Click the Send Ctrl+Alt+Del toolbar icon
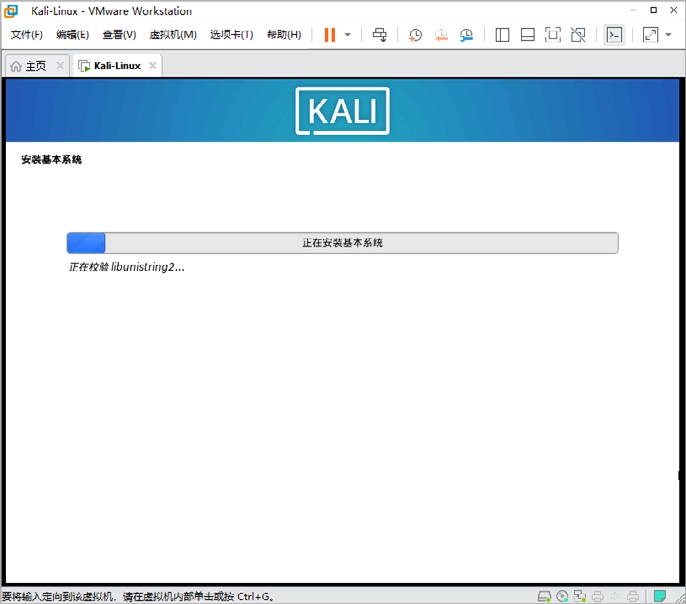Screen dimensions: 686x604 pyautogui.click(x=379, y=35)
